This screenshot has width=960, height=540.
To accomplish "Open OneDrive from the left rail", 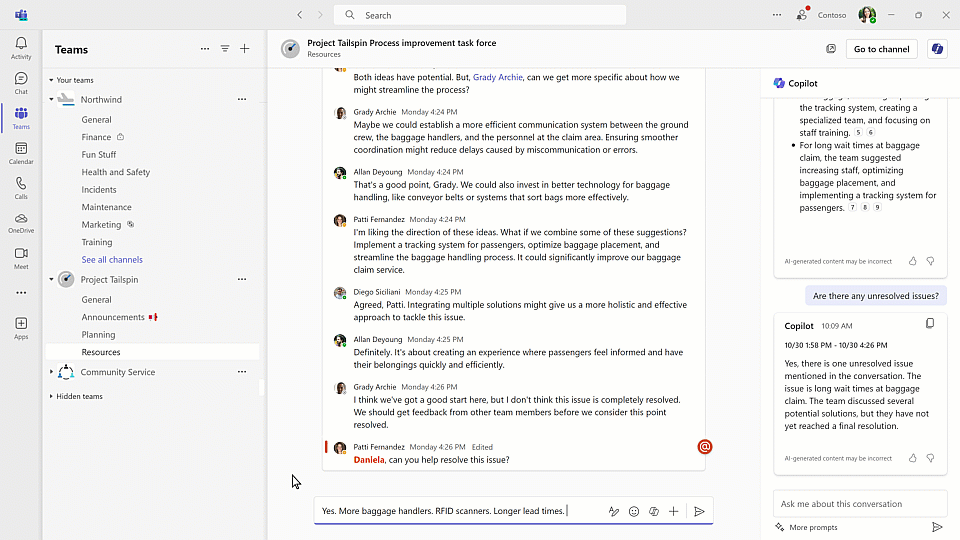I will [21, 223].
